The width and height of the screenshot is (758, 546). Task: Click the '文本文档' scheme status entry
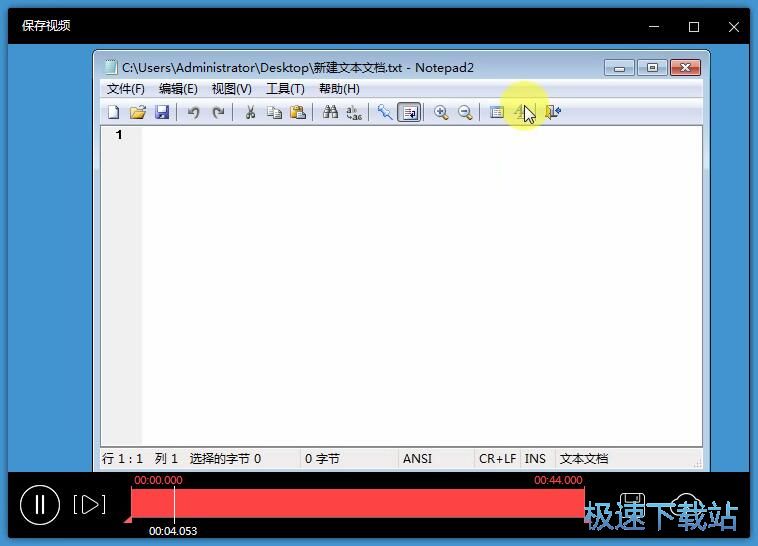pos(584,458)
